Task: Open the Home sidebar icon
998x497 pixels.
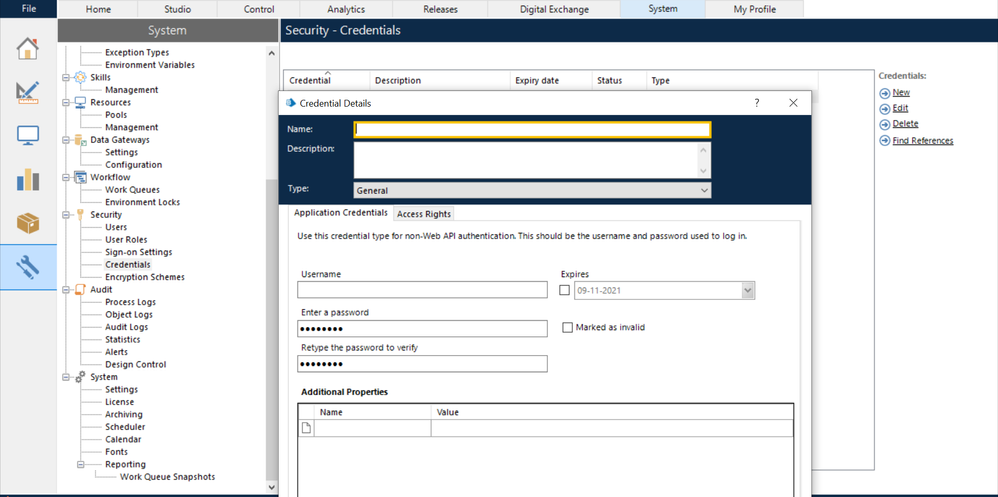Action: coord(27,49)
